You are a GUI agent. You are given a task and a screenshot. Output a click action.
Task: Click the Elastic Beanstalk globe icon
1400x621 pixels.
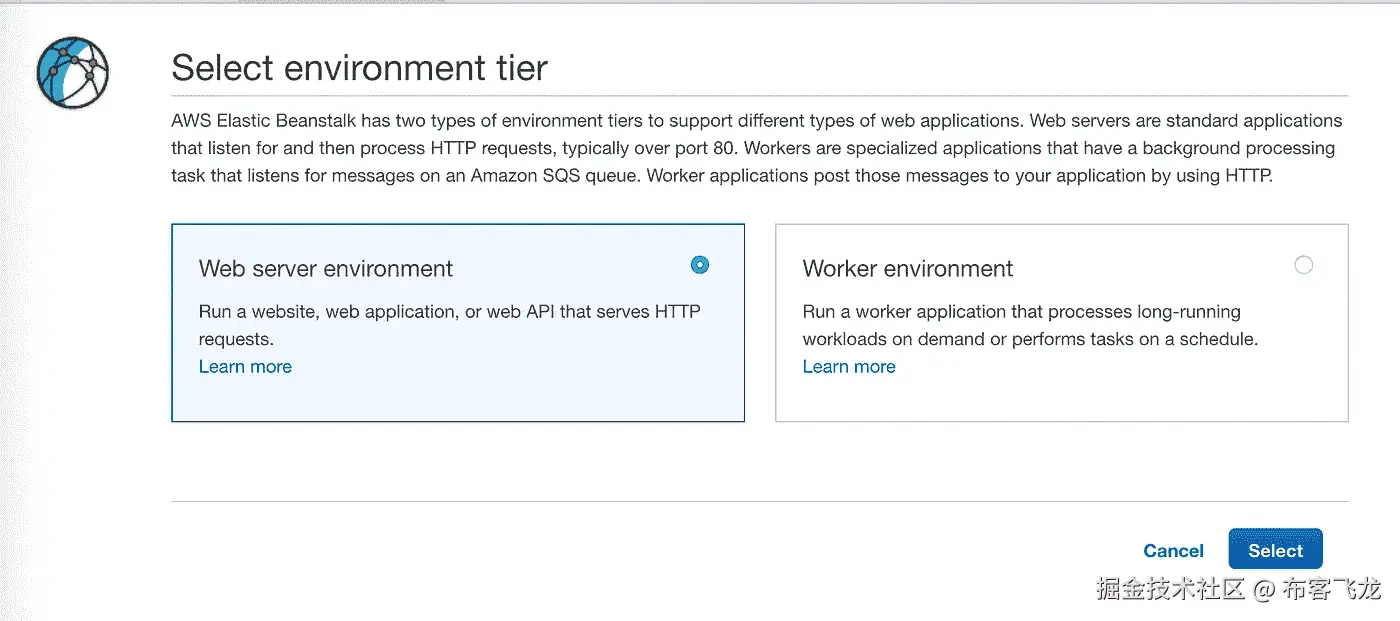tap(72, 72)
